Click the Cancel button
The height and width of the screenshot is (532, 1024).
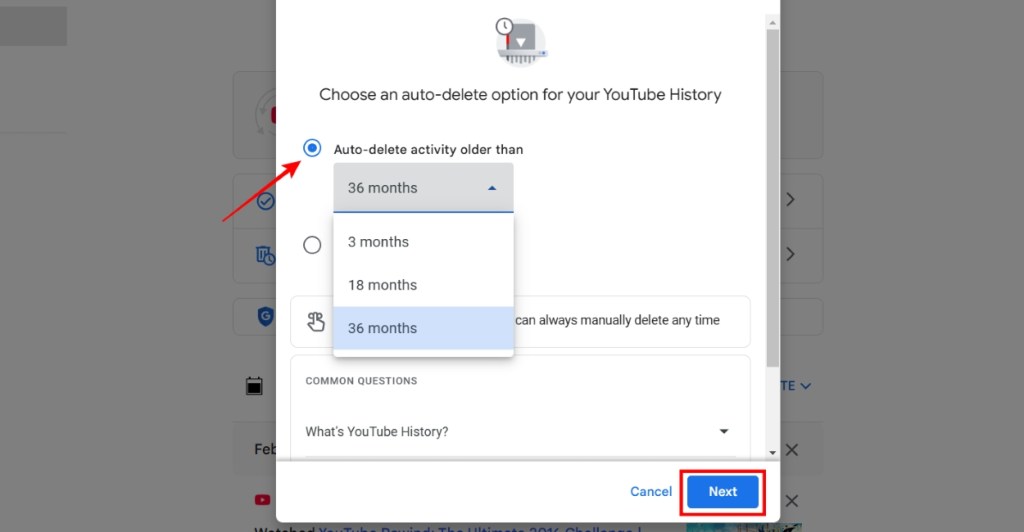coord(650,492)
